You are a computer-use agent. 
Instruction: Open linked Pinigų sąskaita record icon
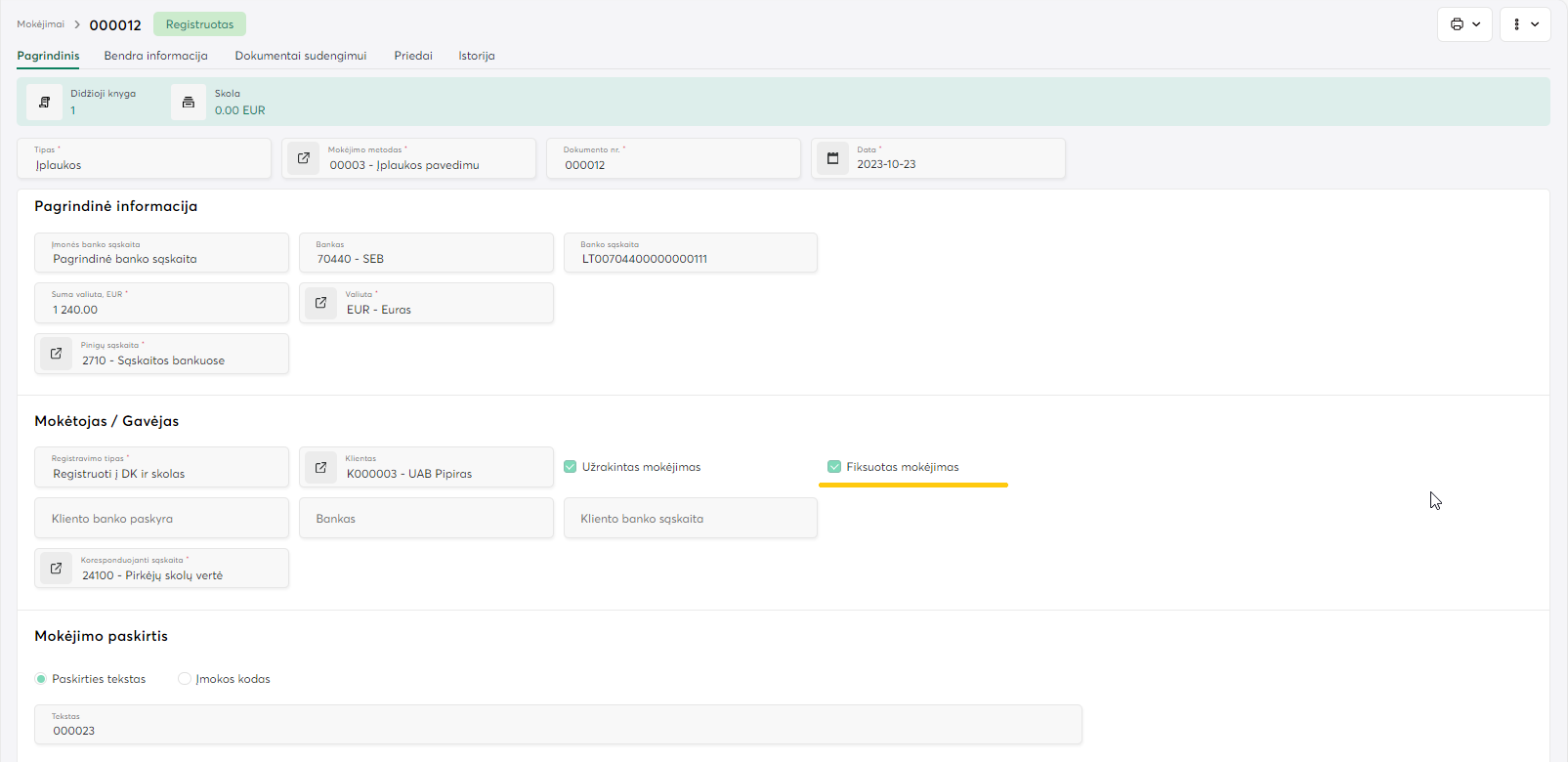tap(56, 354)
